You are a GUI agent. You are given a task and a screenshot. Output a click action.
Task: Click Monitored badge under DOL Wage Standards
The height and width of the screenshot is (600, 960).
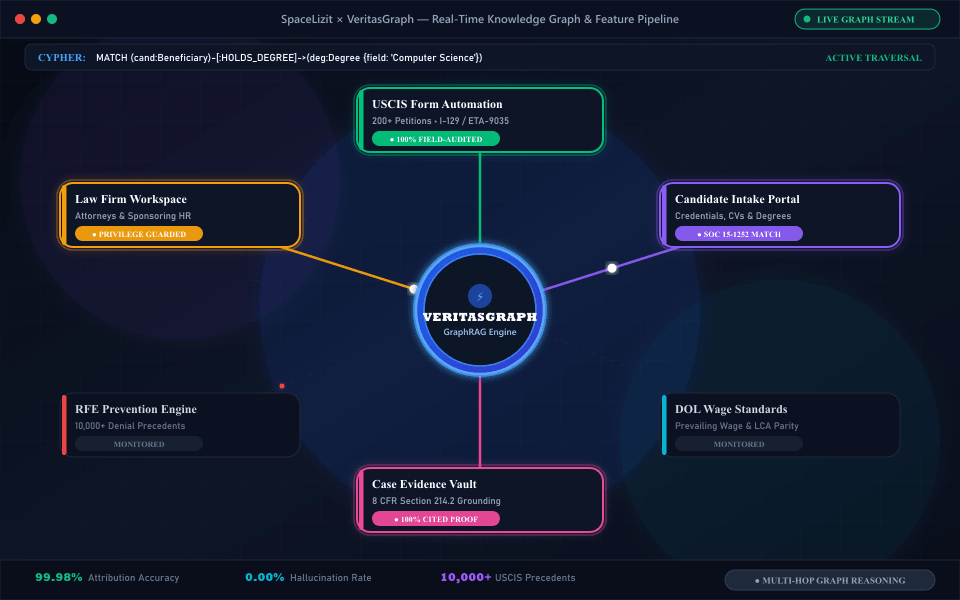(x=739, y=444)
